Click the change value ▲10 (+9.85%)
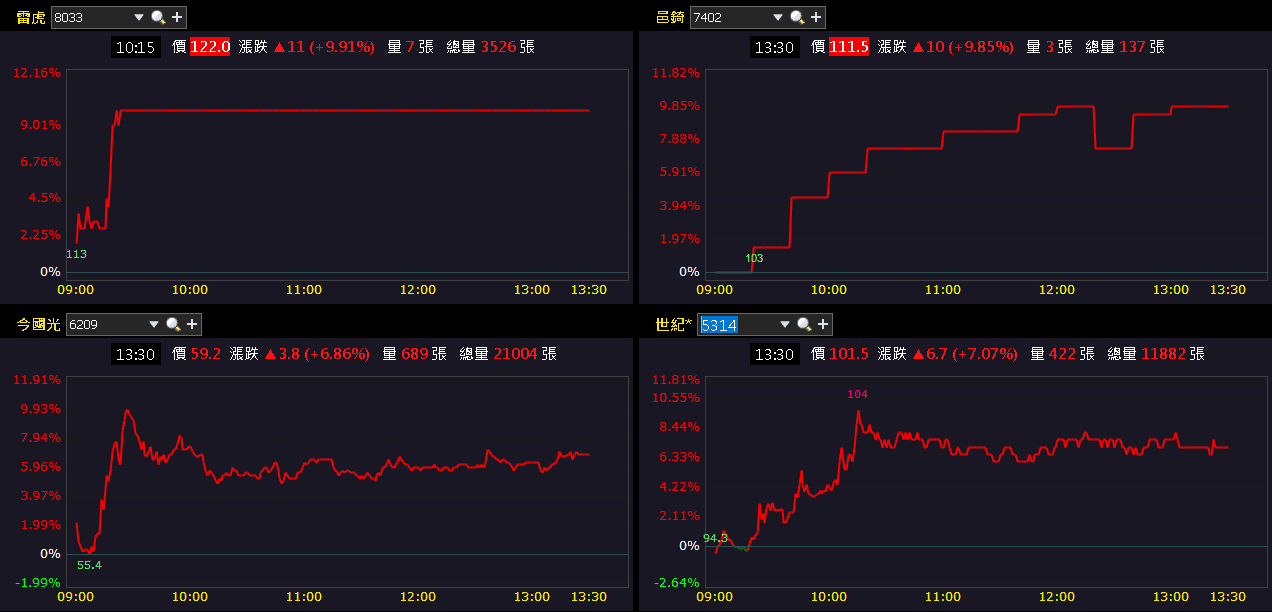This screenshot has height=612, width=1272. pos(962,46)
